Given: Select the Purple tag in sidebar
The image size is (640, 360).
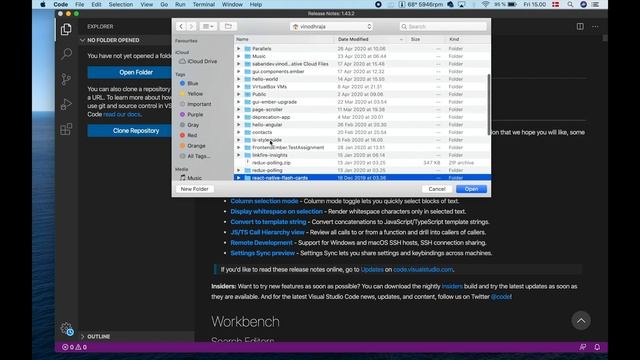Looking at the screenshot, I should (191, 114).
